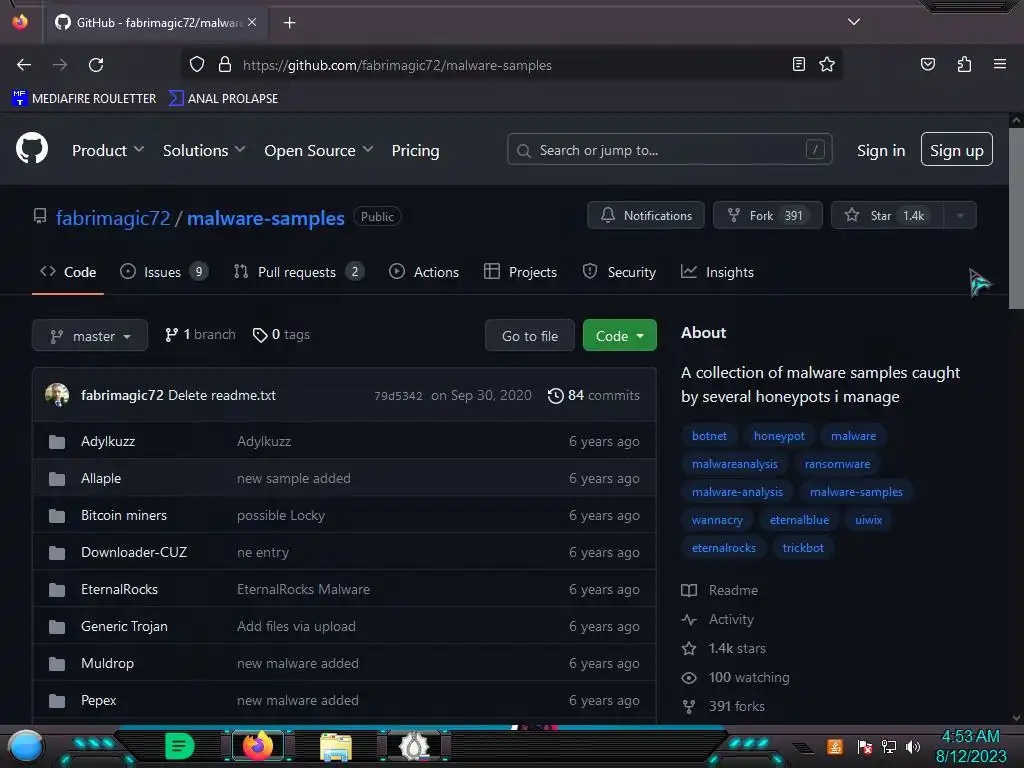Screen dimensions: 1024x768
Task: View the 1 branch link
Action: pos(200,334)
